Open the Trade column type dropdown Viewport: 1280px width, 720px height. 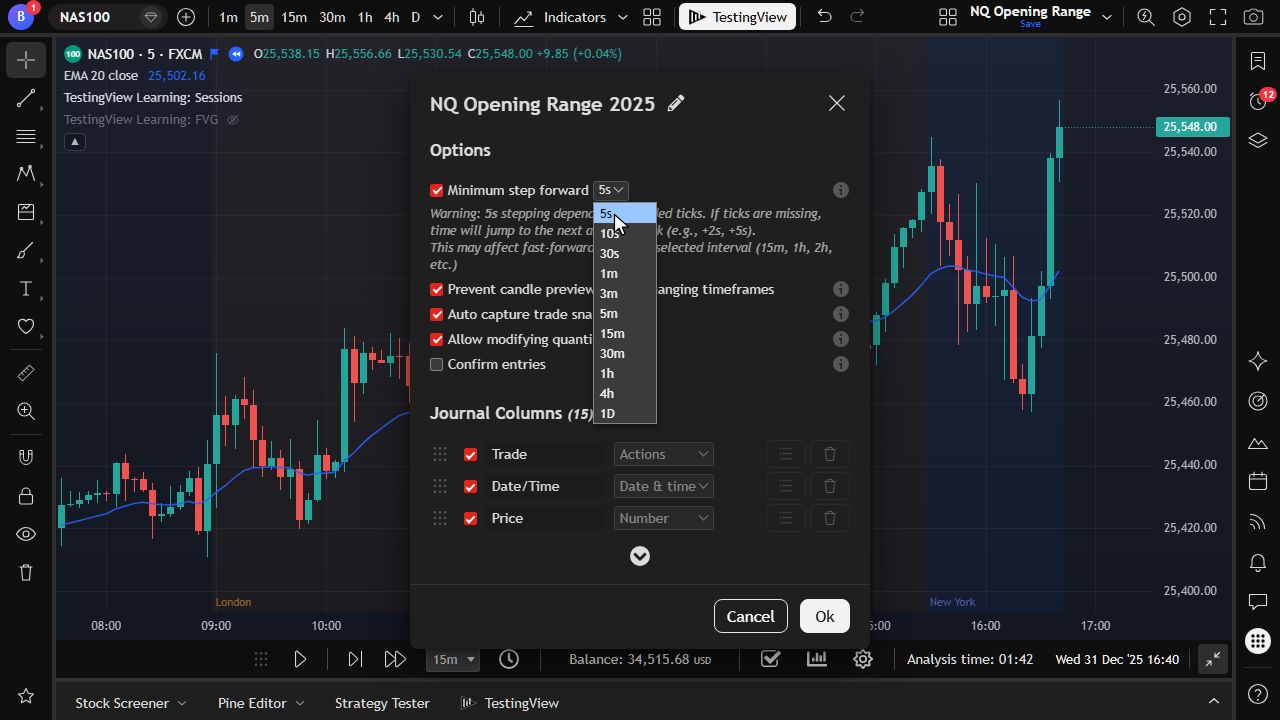pyautogui.click(x=664, y=454)
